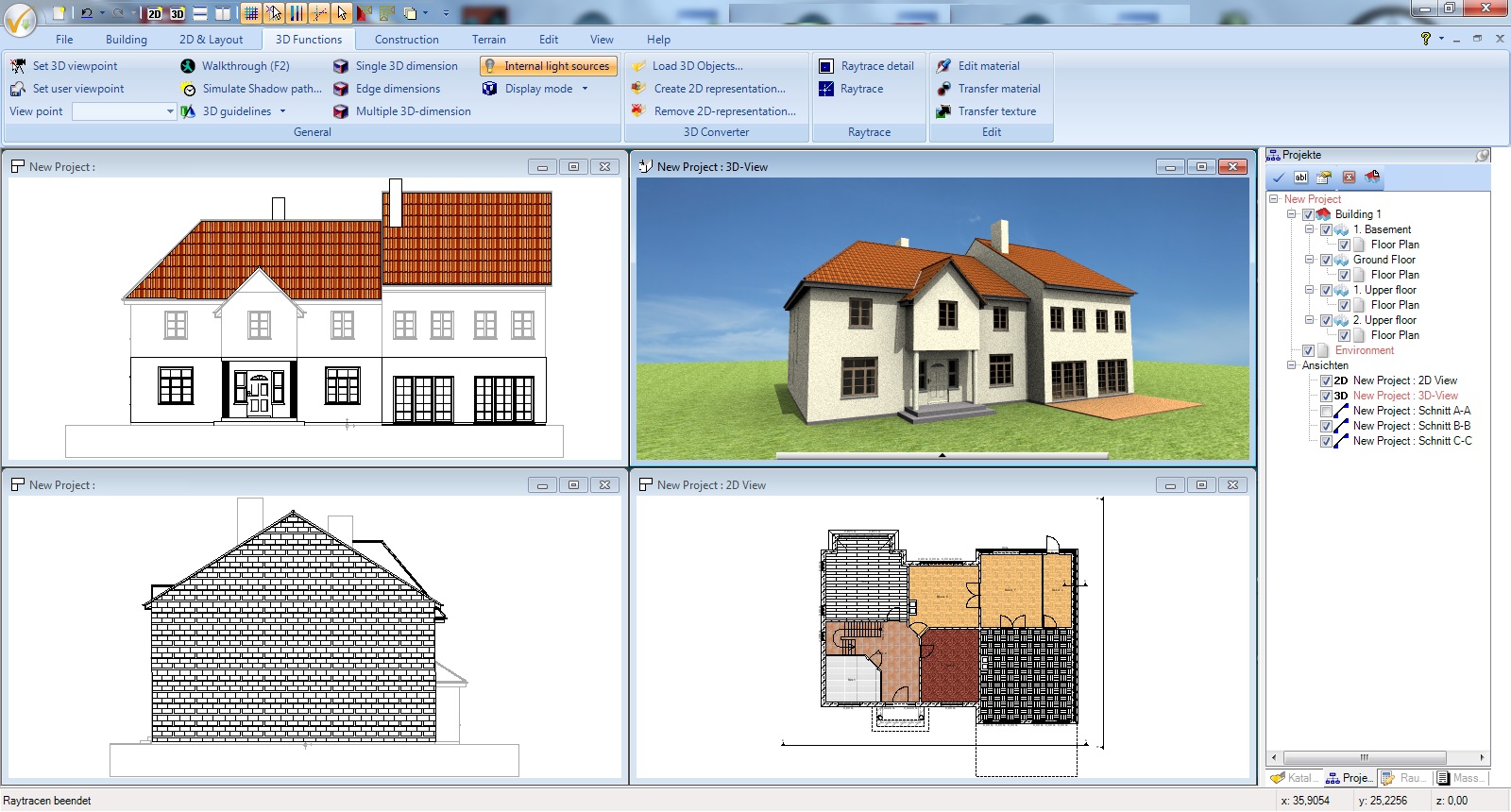The width and height of the screenshot is (1511, 812).
Task: Click the Edit material icon
Action: pyautogui.click(x=943, y=66)
